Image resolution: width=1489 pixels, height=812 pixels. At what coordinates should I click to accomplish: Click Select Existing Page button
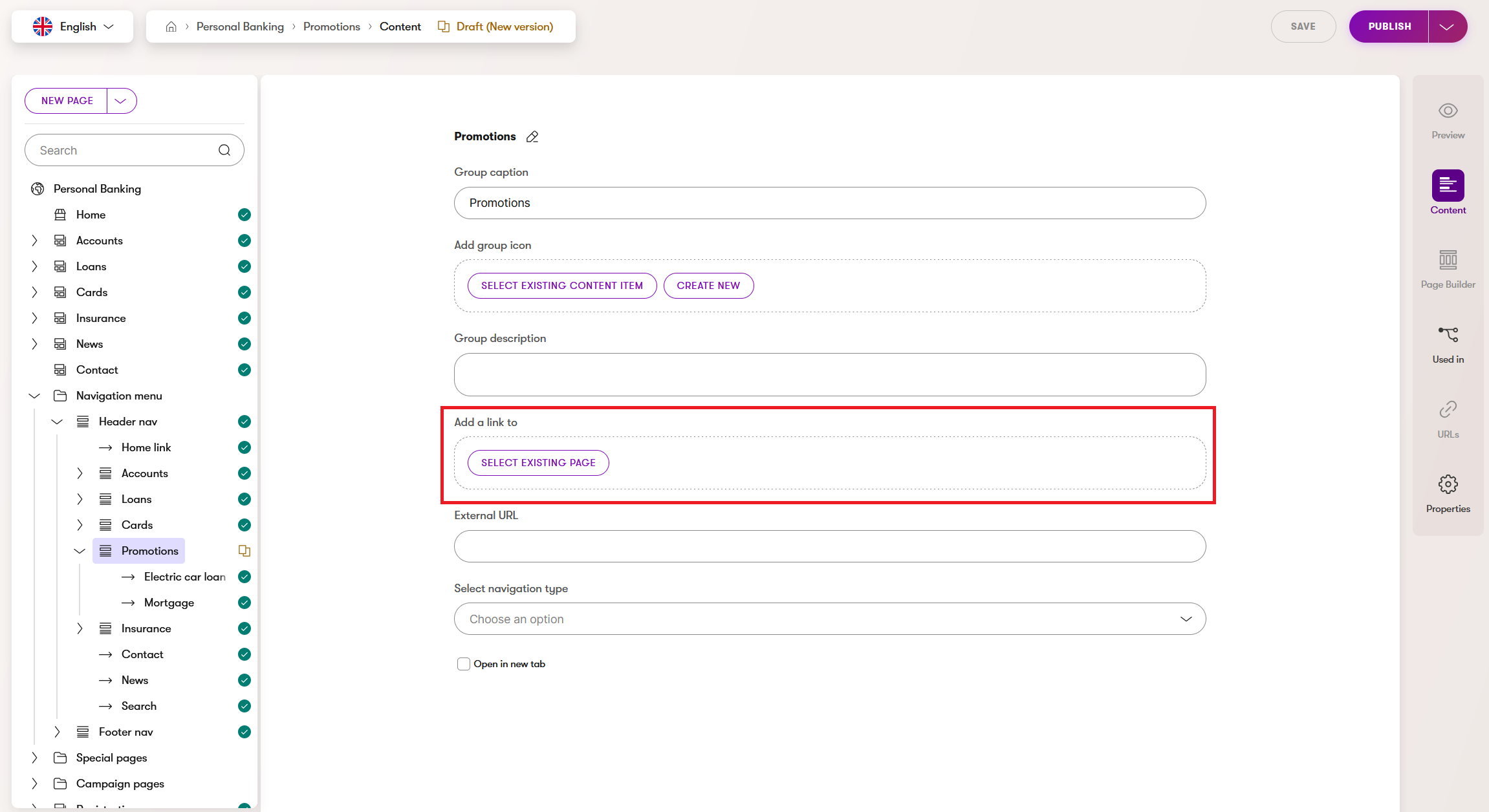click(538, 463)
